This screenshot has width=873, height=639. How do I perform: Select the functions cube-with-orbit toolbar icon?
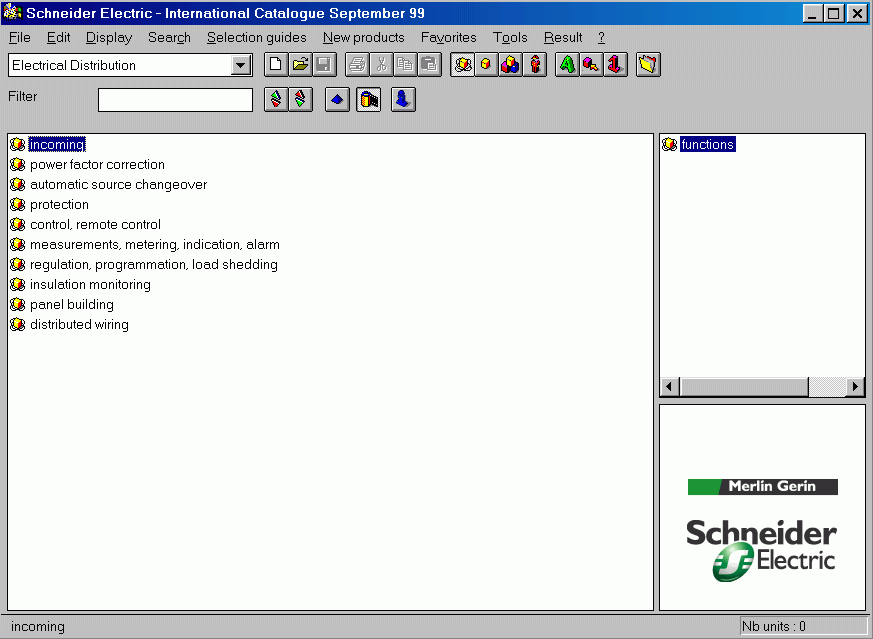[462, 65]
